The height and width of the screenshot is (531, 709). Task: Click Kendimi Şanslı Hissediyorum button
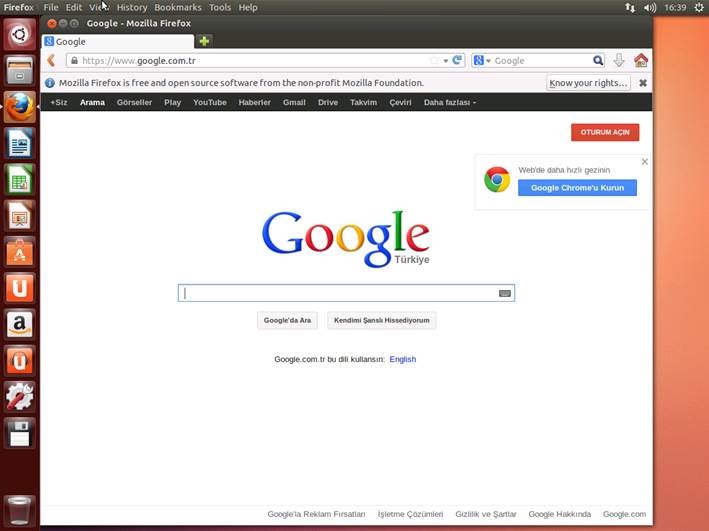[x=382, y=320]
